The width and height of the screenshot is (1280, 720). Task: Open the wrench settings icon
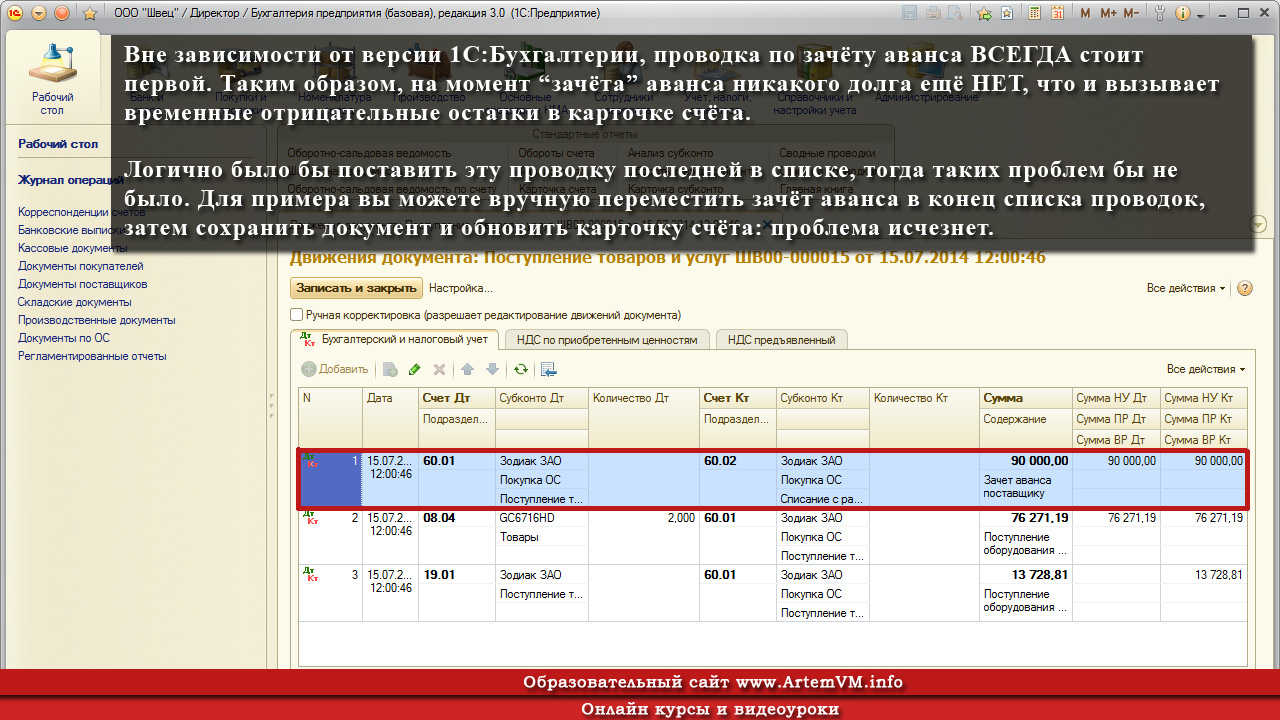[x=1160, y=14]
